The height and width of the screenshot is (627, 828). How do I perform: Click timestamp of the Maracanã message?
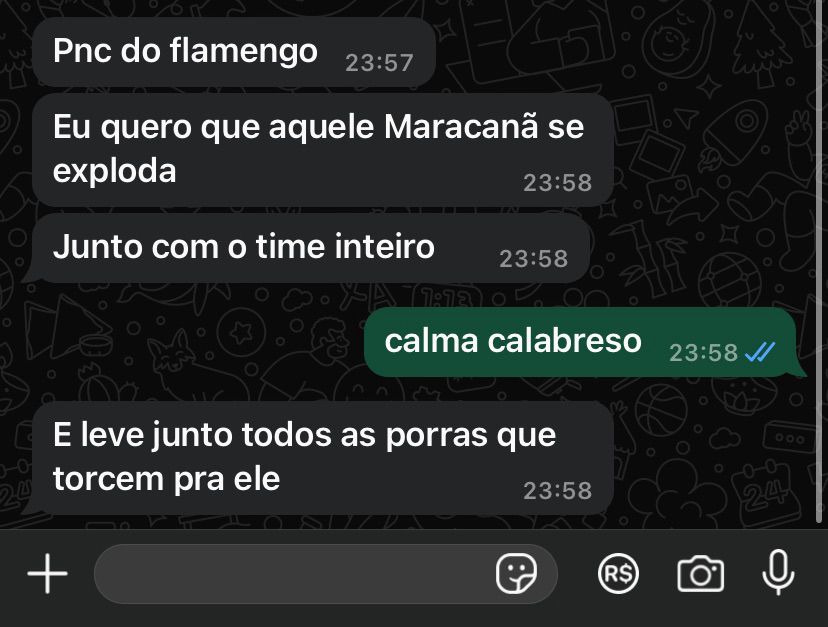tap(558, 183)
